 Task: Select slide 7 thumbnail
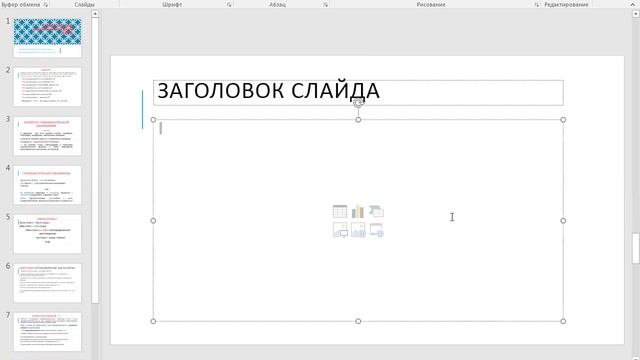[47, 332]
